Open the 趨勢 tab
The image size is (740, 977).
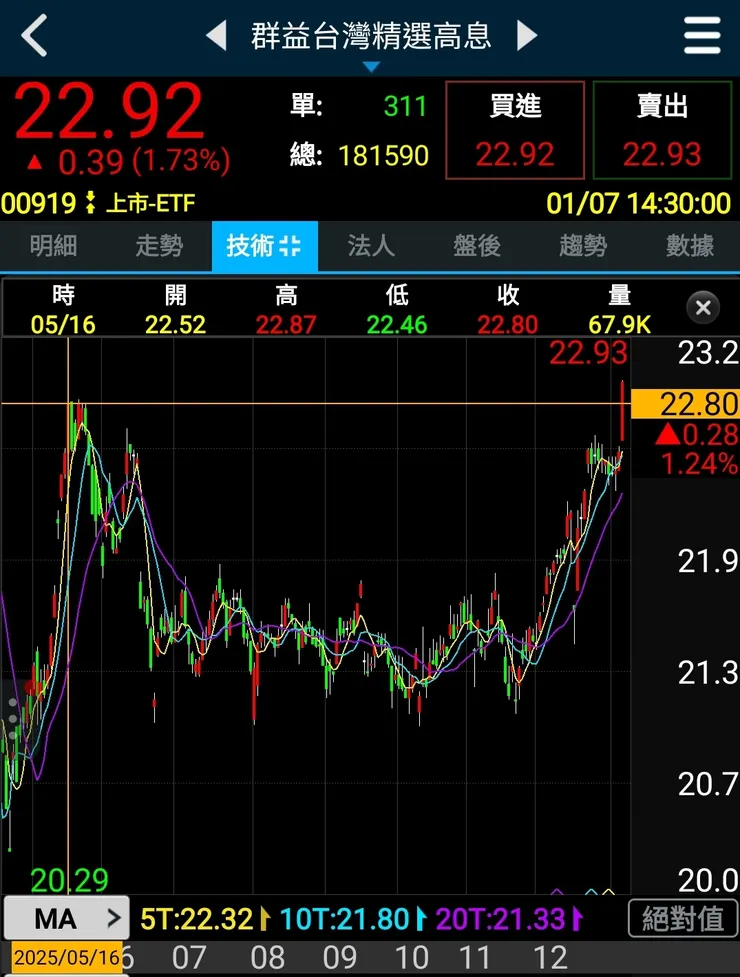(x=583, y=246)
